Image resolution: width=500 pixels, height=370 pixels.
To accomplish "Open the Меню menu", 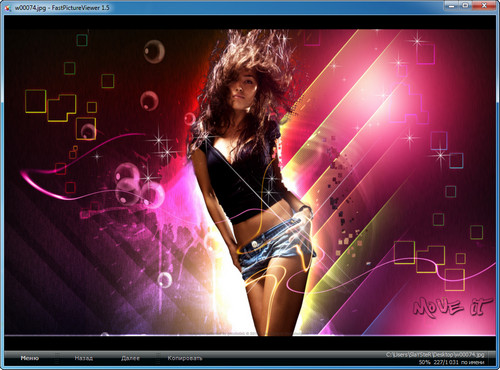I will pos(30,358).
